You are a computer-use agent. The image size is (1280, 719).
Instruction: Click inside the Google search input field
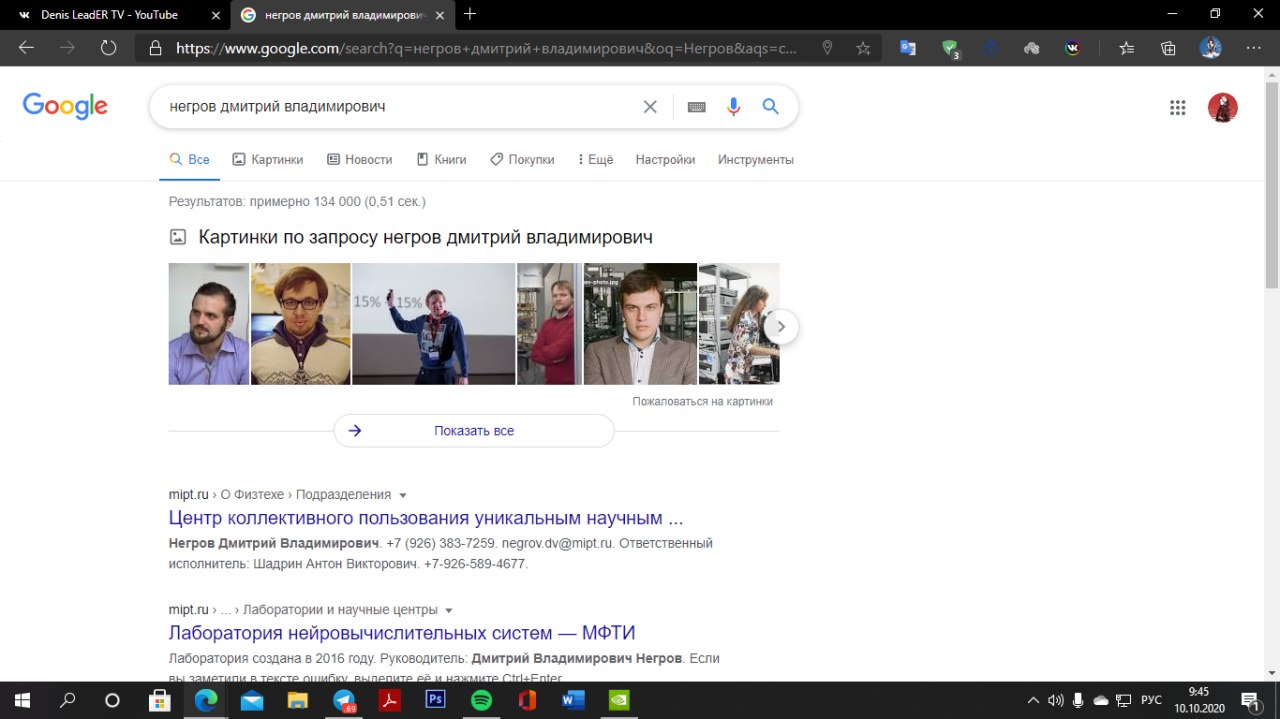(x=400, y=107)
